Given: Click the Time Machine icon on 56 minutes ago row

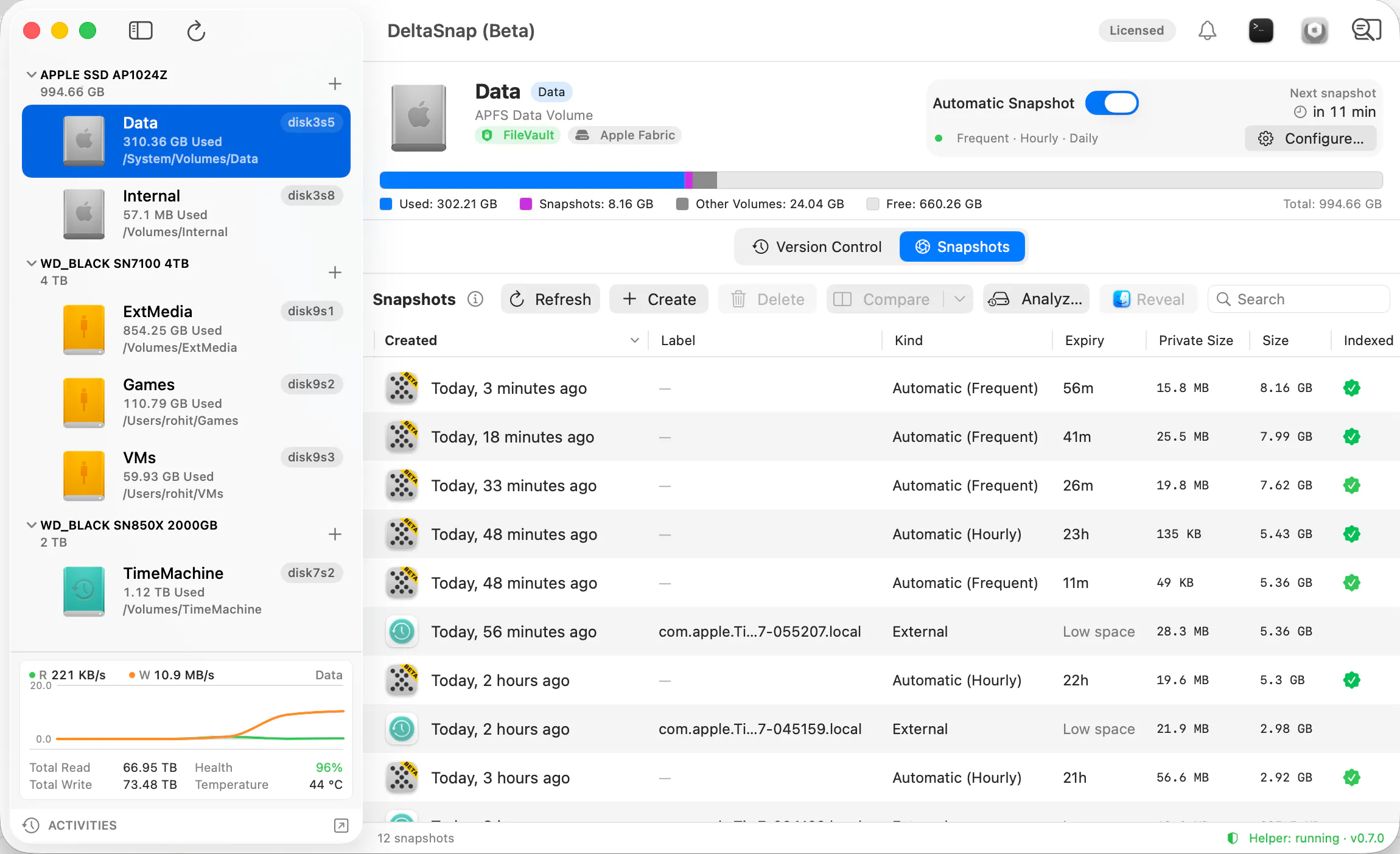Looking at the screenshot, I should tap(402, 631).
